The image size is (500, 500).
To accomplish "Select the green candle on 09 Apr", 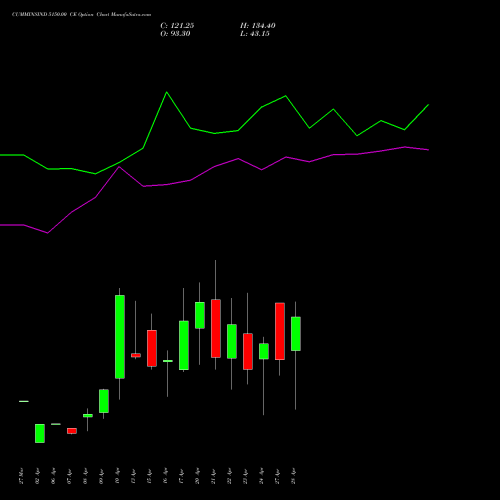I will (104, 401).
